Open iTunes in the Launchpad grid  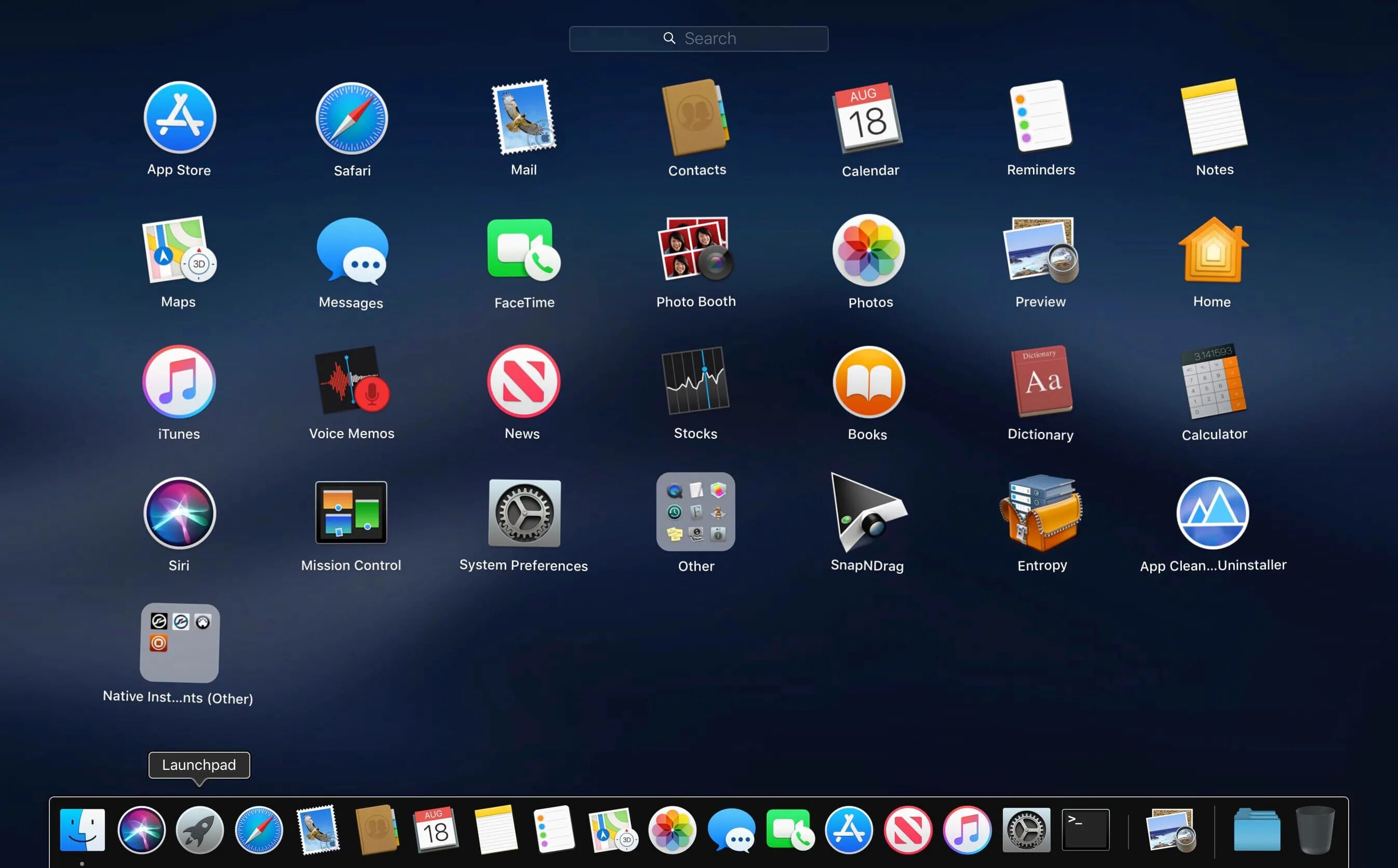point(180,381)
